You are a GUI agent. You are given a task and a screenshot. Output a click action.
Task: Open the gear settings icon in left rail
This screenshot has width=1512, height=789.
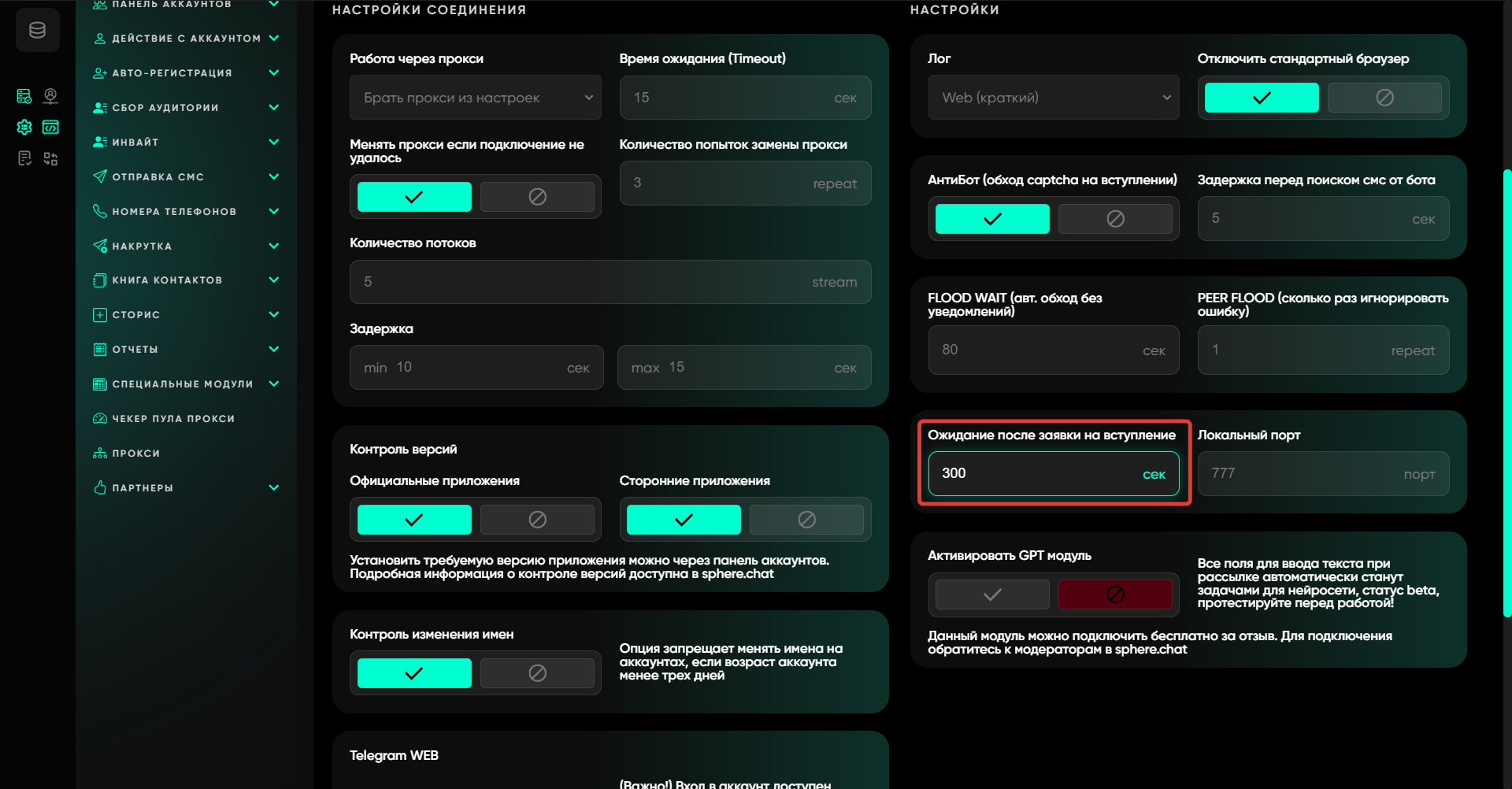pos(24,127)
